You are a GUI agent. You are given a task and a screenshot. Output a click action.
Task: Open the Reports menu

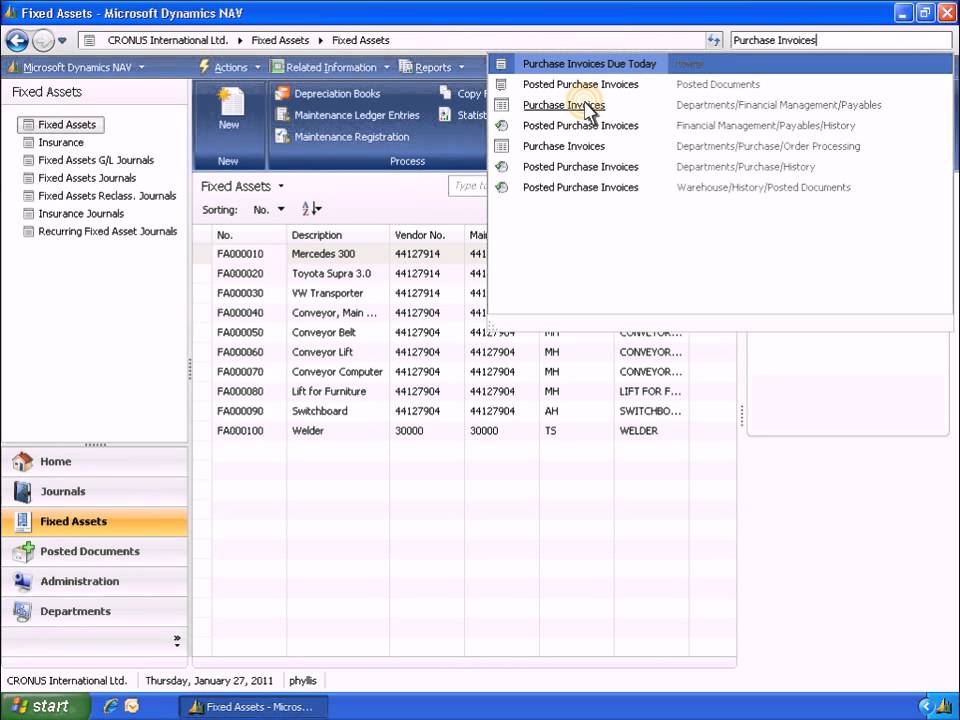[x=432, y=67]
